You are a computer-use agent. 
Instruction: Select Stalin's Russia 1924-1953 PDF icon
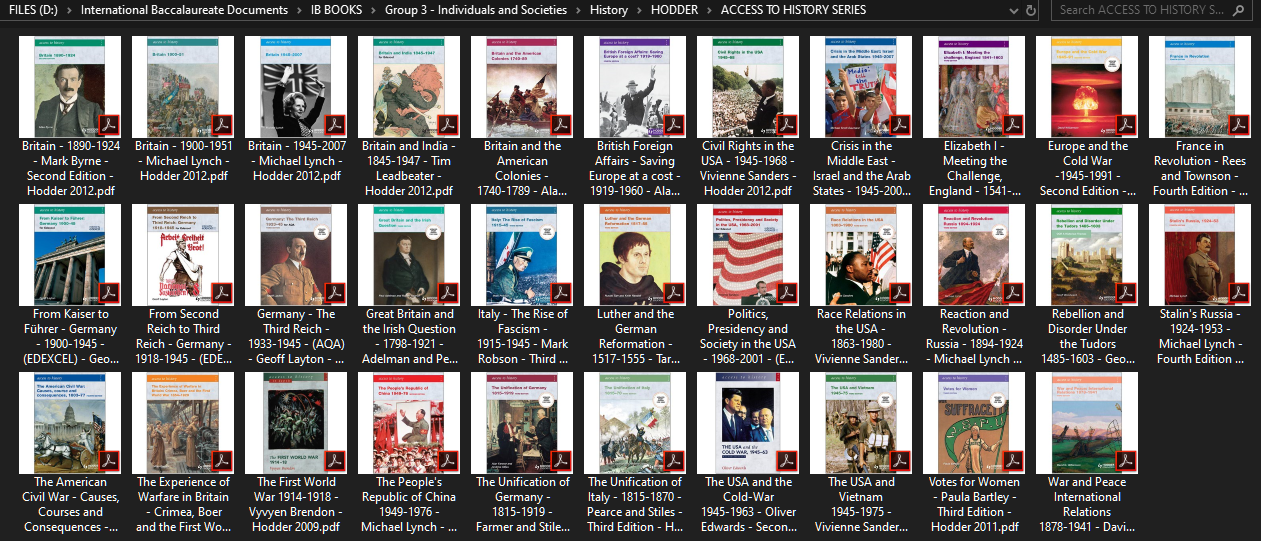pyautogui.click(x=1200, y=254)
